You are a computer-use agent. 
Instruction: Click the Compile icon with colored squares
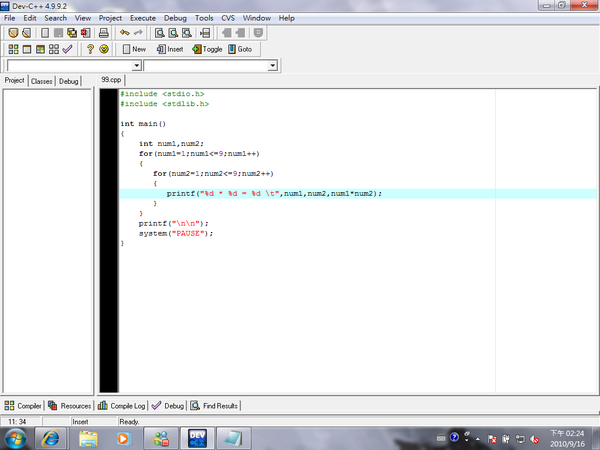tap(13, 49)
